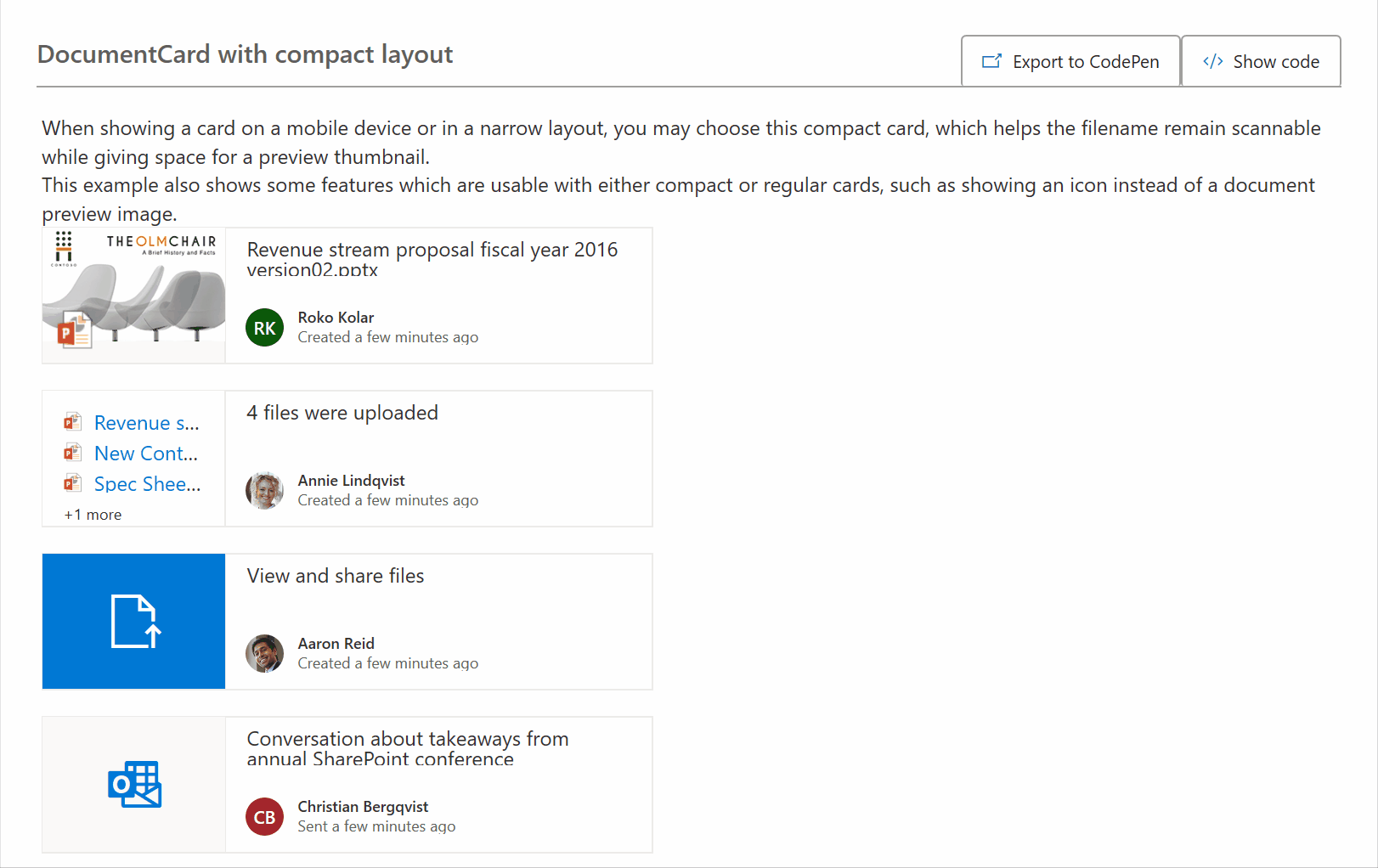Click the Show code button
Viewport: 1378px width, 868px height.
tap(1262, 61)
